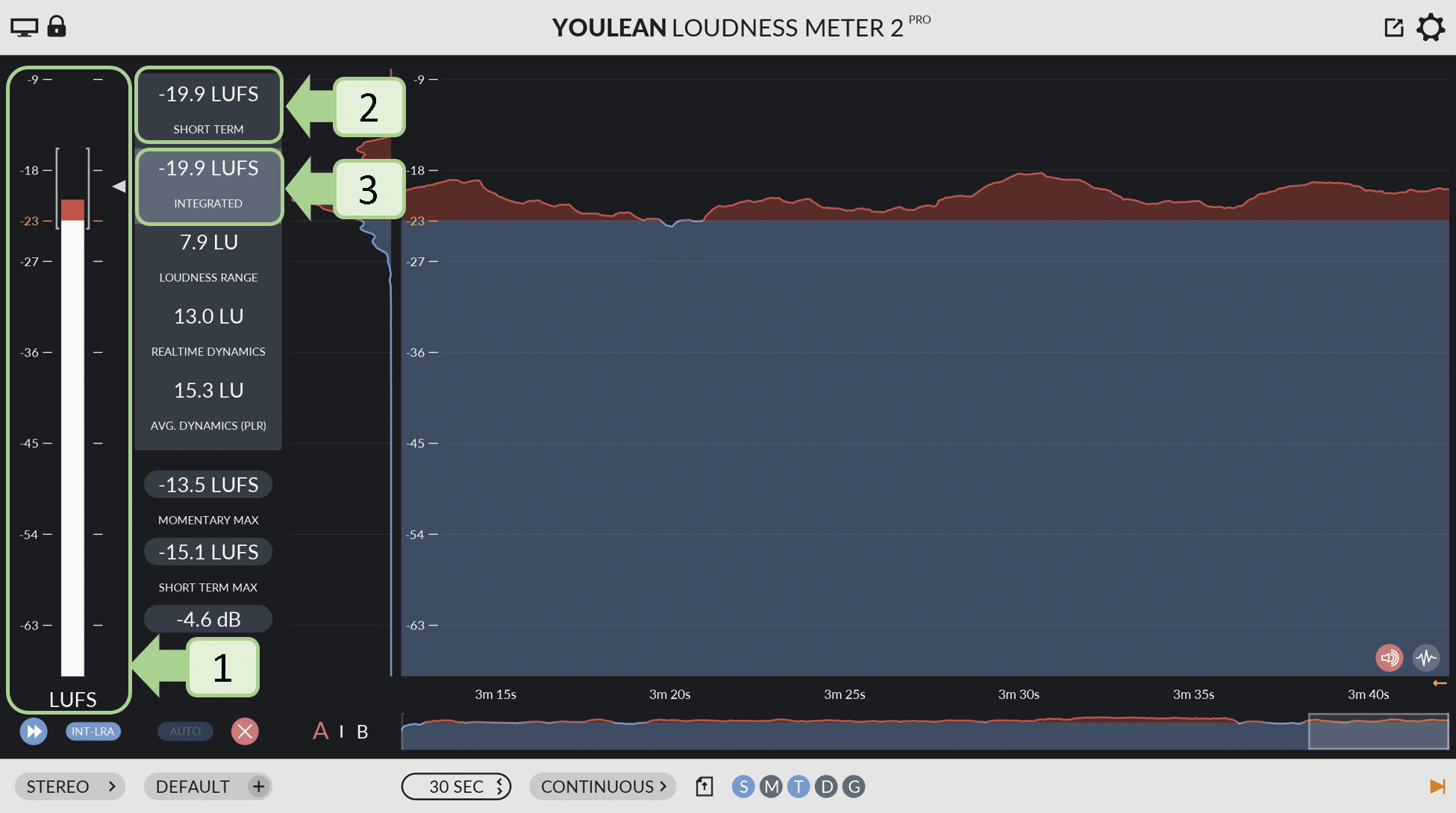This screenshot has width=1456, height=813.
Task: Select state B
Action: [x=363, y=732]
